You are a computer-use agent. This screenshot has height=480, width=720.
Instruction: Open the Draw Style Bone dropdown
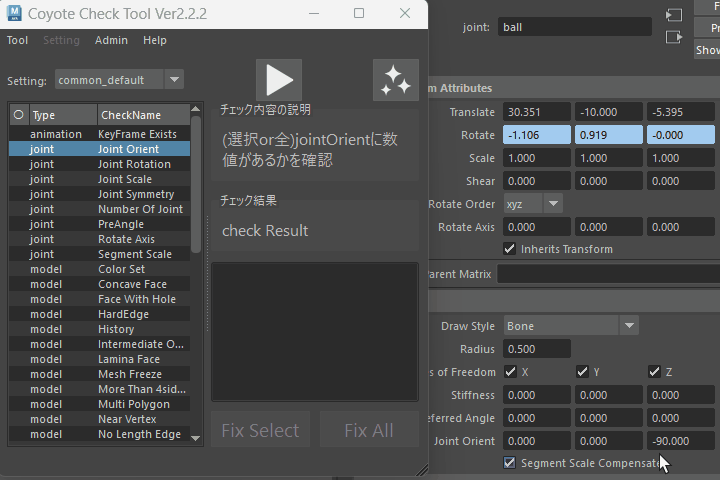point(629,326)
